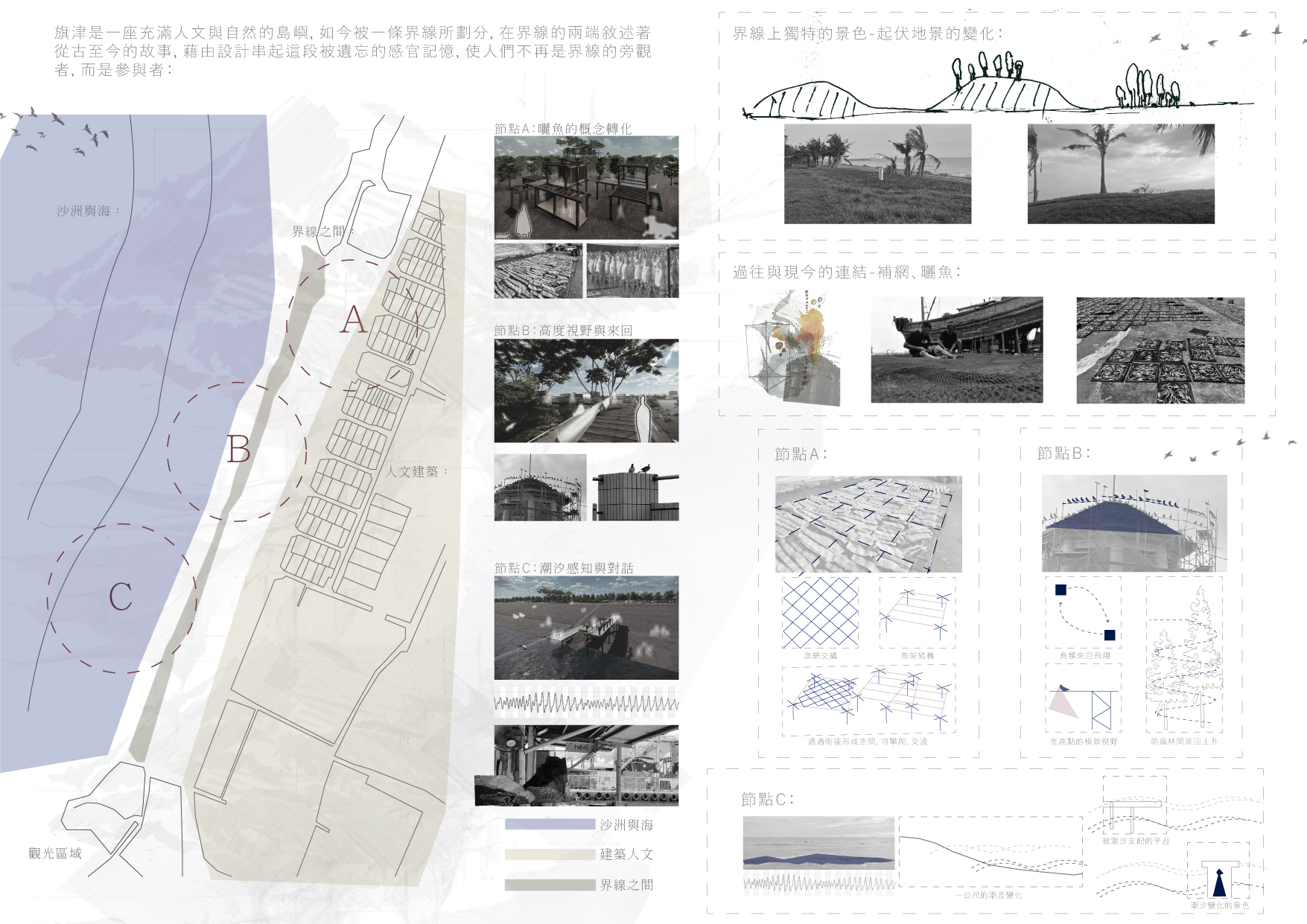Select the title 過往與現今的連結-補網、曬魚:

point(846,273)
